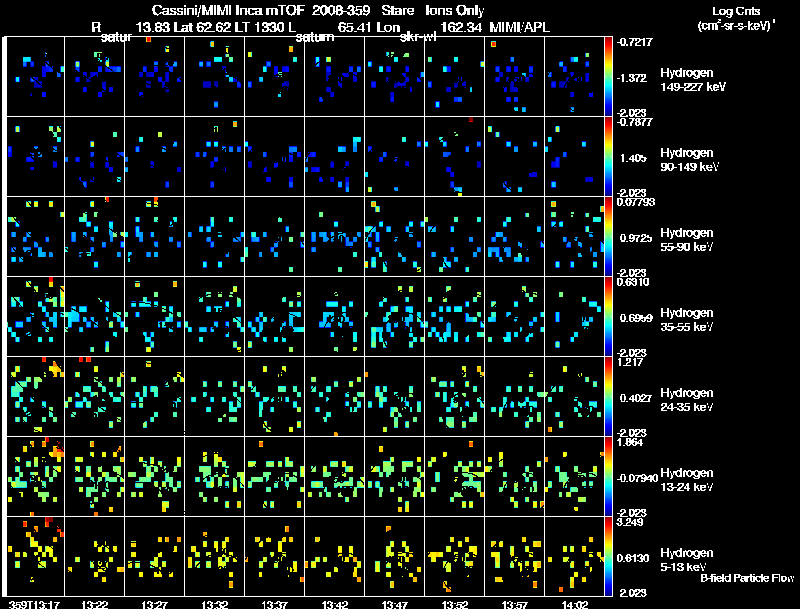Click the '0.07793' color scale value
The height and width of the screenshot is (609, 800).
[x=636, y=202]
